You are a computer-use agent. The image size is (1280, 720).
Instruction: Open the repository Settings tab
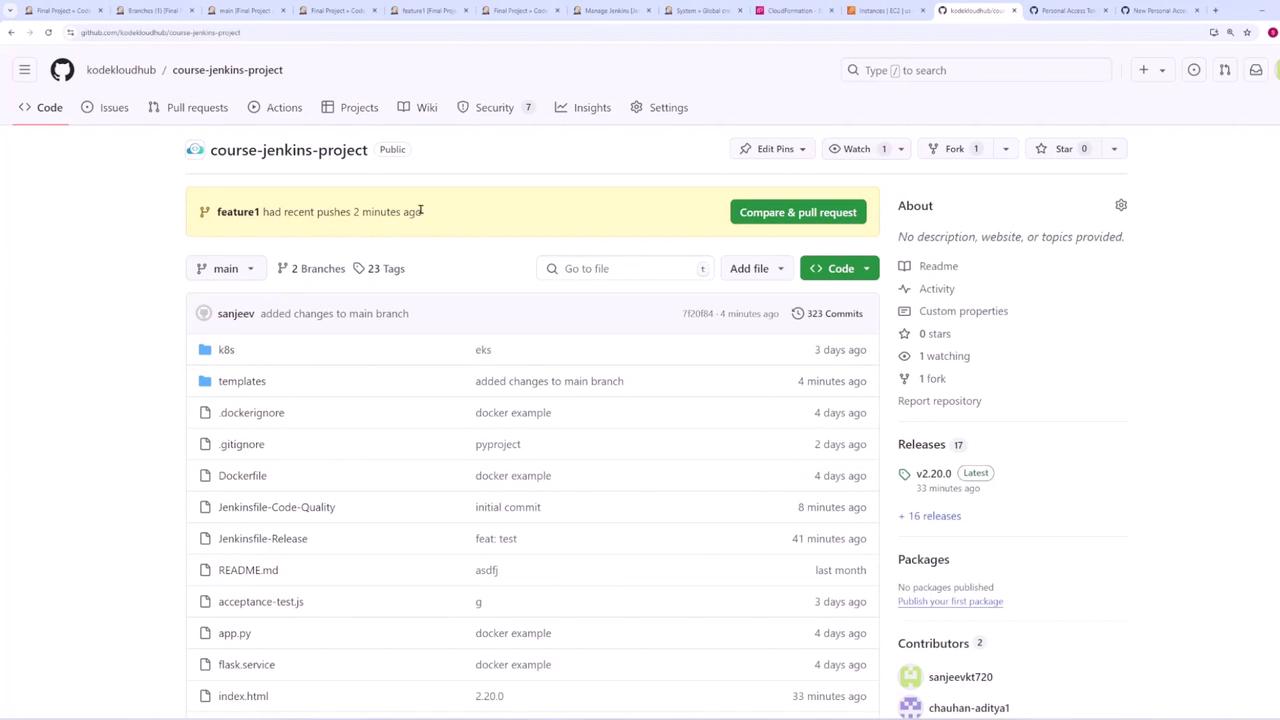coord(659,108)
